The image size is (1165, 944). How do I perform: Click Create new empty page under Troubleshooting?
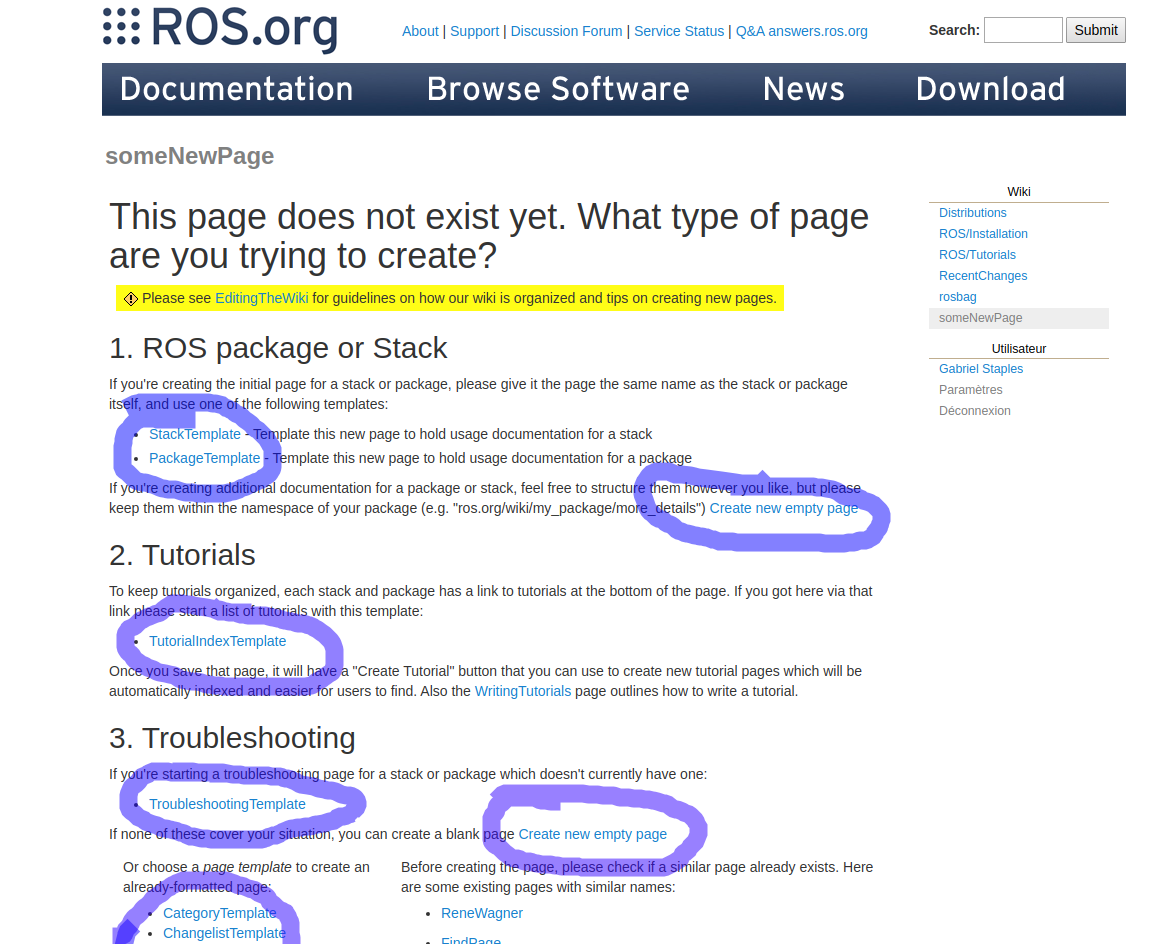coord(592,834)
